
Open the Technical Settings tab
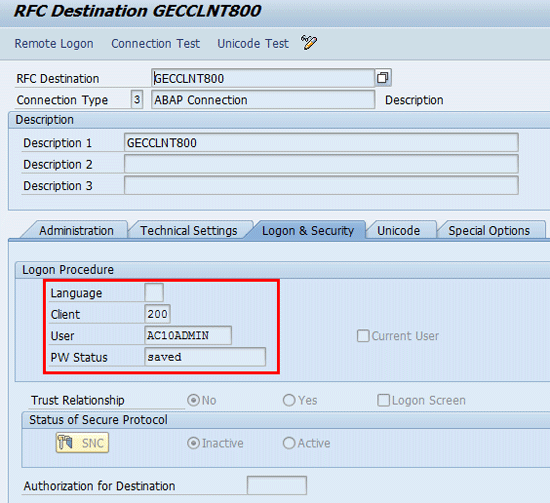tap(189, 230)
